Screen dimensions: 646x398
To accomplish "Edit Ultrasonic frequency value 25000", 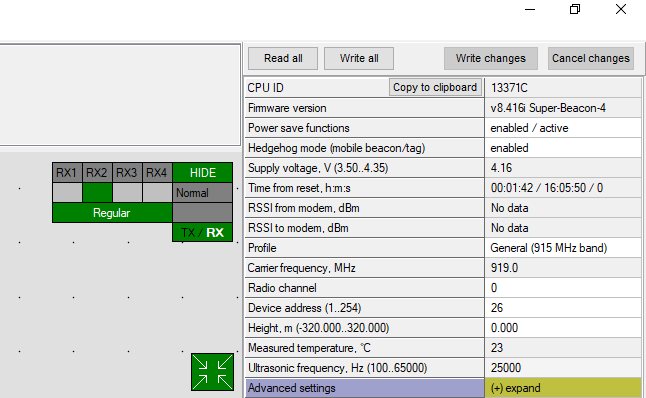I will 563,368.
